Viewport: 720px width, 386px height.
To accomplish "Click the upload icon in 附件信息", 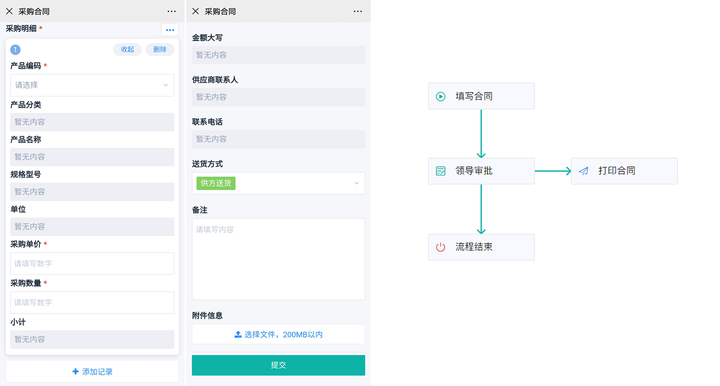I will click(x=238, y=335).
